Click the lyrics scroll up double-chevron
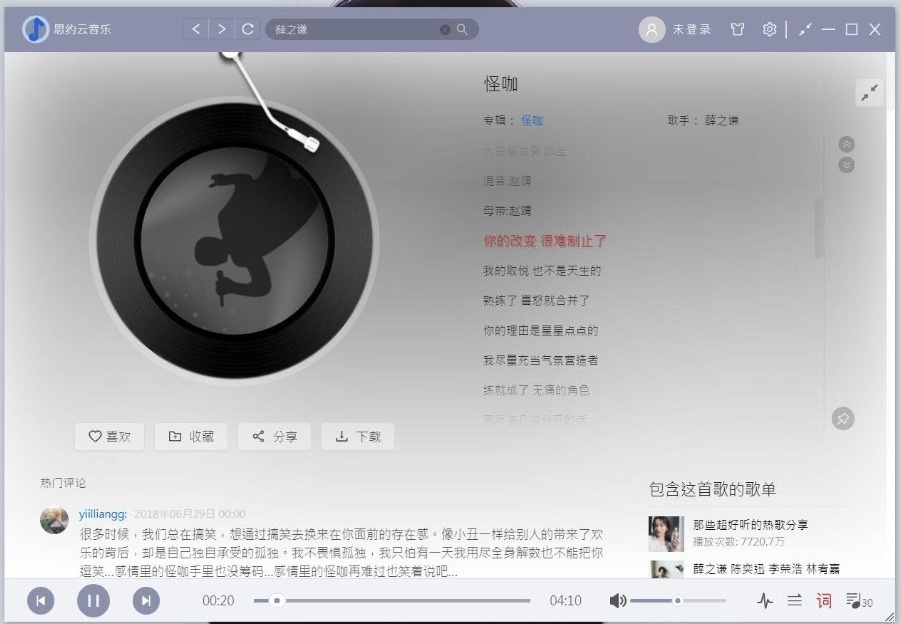 tap(846, 144)
